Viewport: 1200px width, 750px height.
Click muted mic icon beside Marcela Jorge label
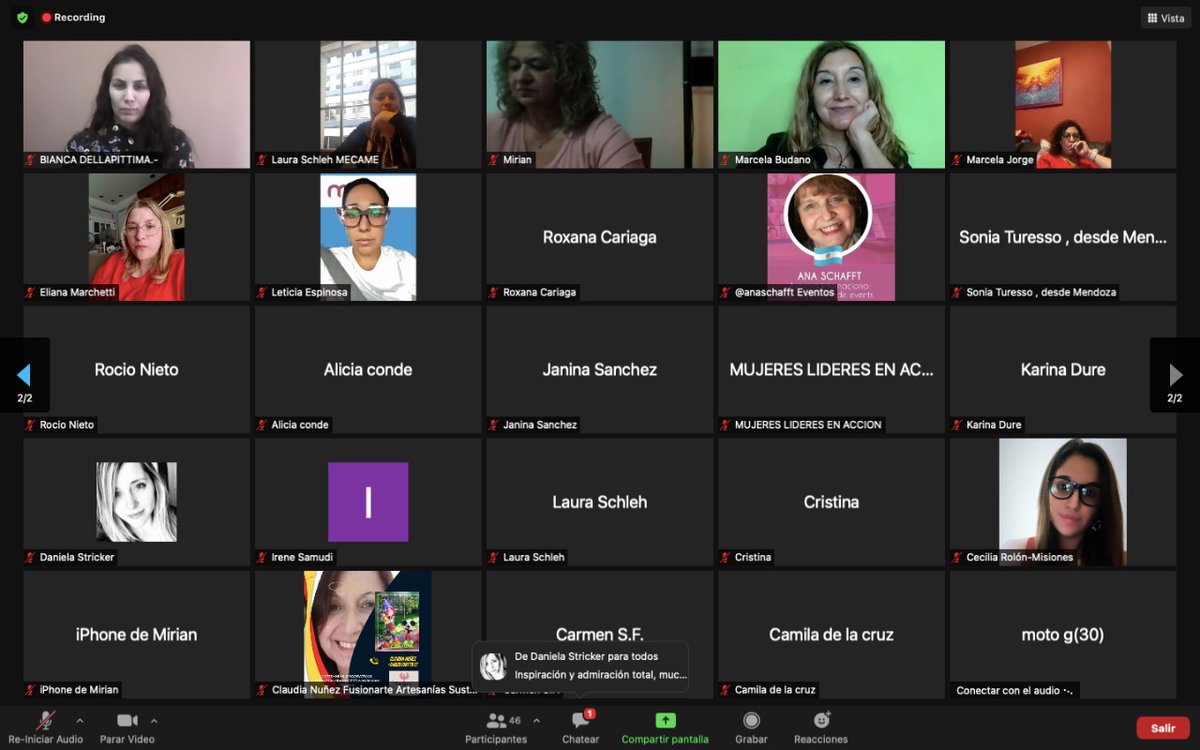click(x=958, y=160)
